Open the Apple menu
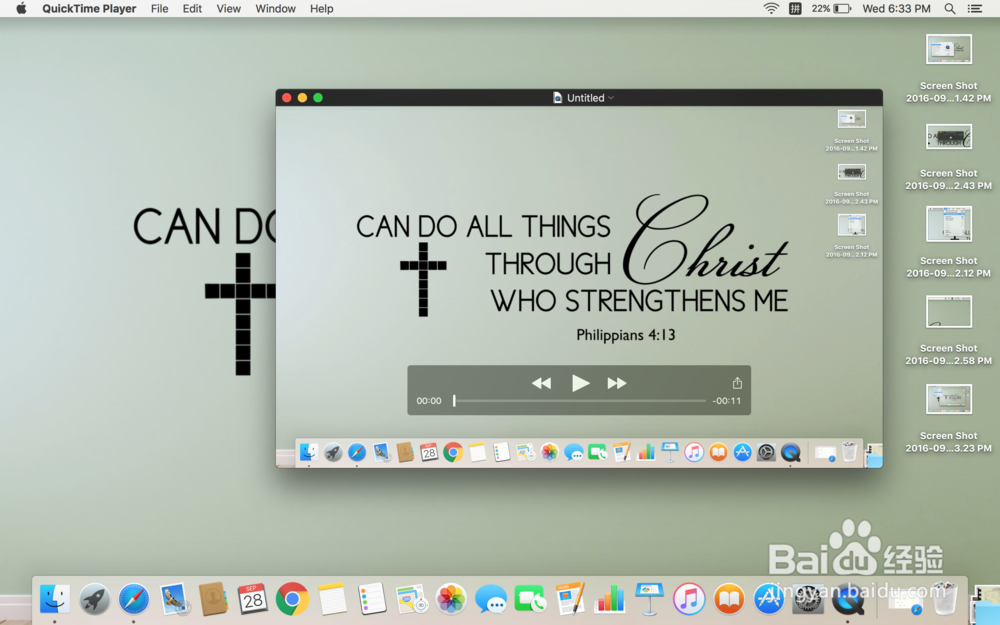 [21, 8]
